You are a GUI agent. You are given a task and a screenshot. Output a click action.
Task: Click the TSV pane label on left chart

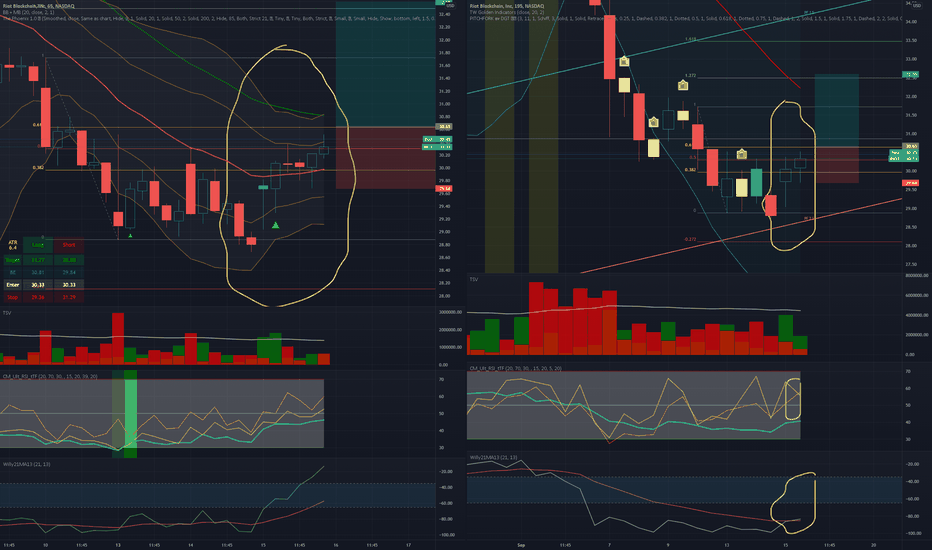pos(7,313)
